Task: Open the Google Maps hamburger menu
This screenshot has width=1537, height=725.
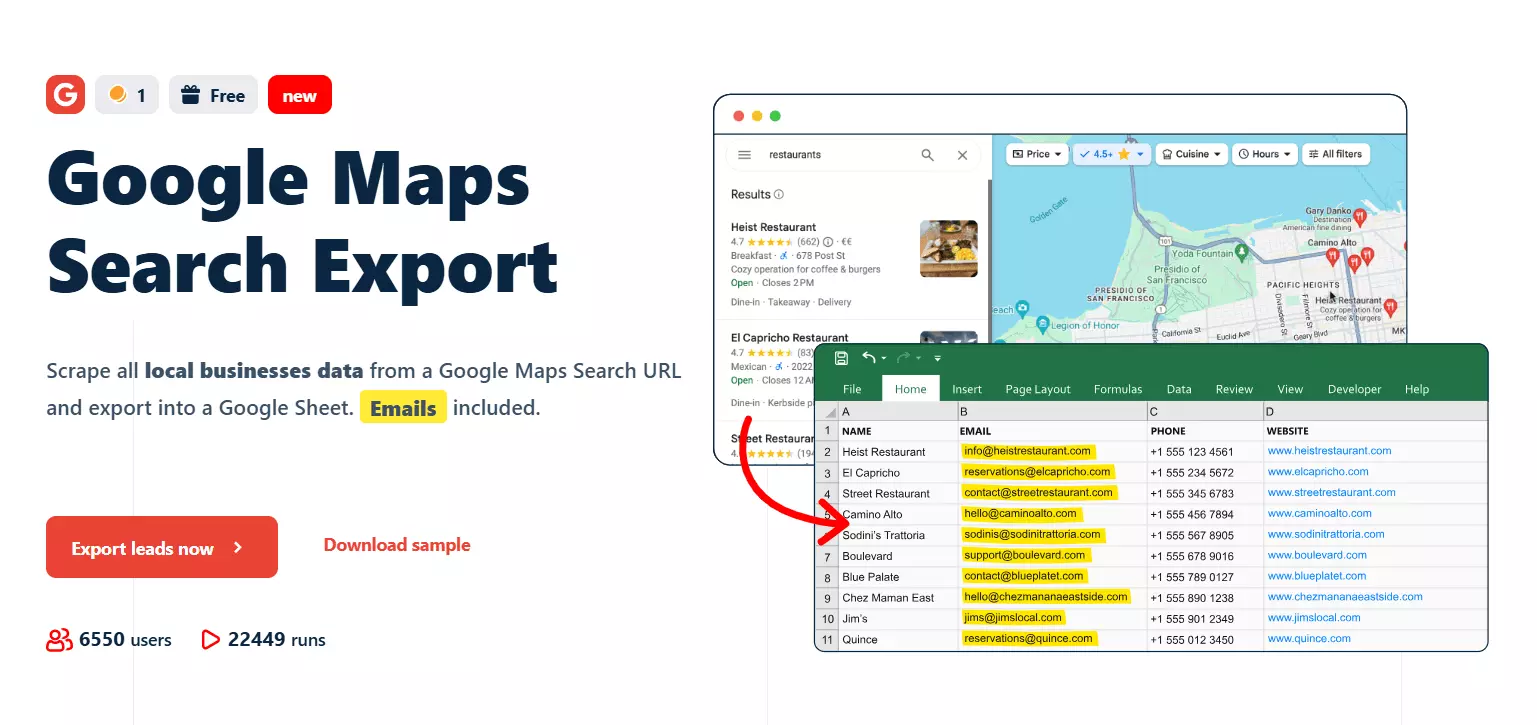Action: (744, 155)
